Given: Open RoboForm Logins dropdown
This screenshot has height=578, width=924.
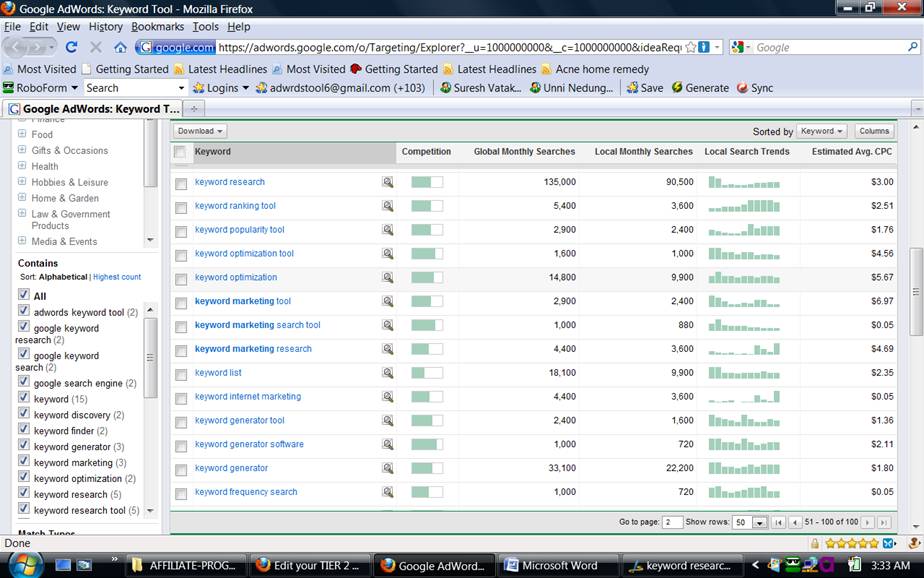Looking at the screenshot, I should (x=220, y=88).
